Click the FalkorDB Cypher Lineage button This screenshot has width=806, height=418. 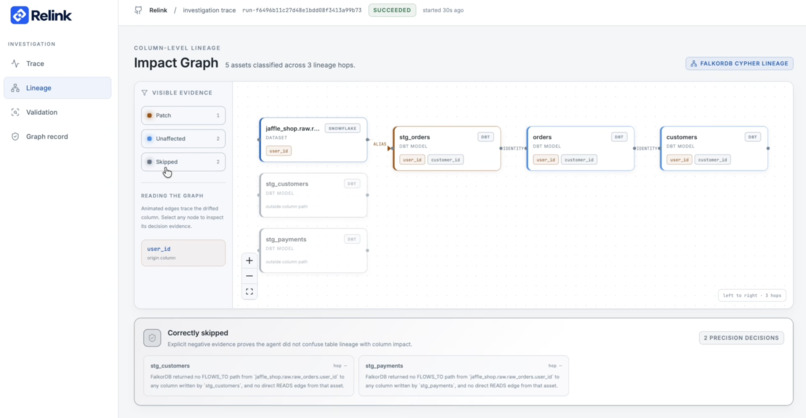coord(739,63)
